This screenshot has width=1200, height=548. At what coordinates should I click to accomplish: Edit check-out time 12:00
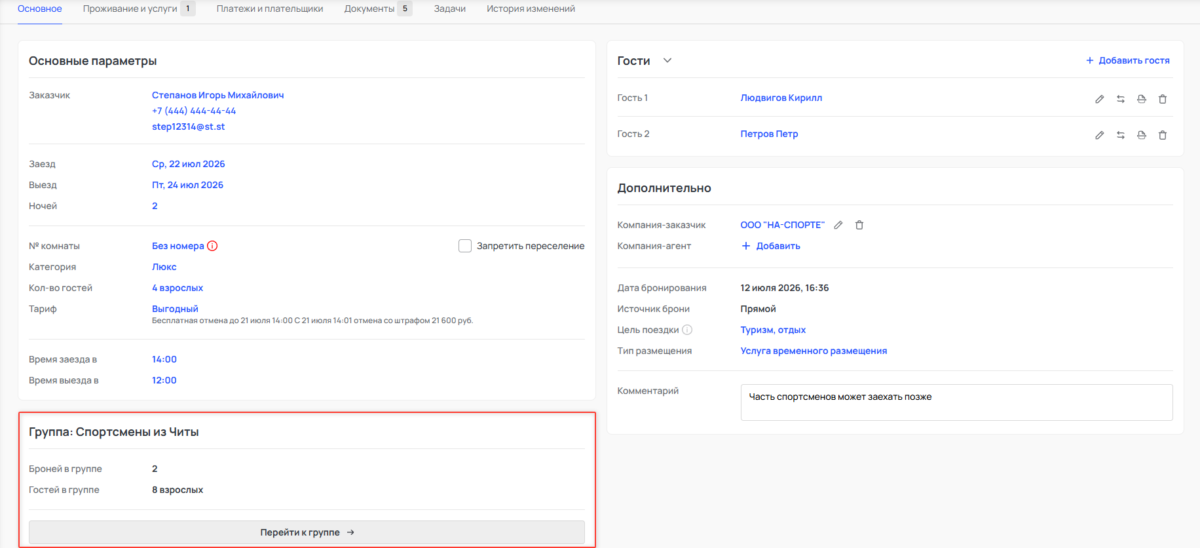[164, 380]
